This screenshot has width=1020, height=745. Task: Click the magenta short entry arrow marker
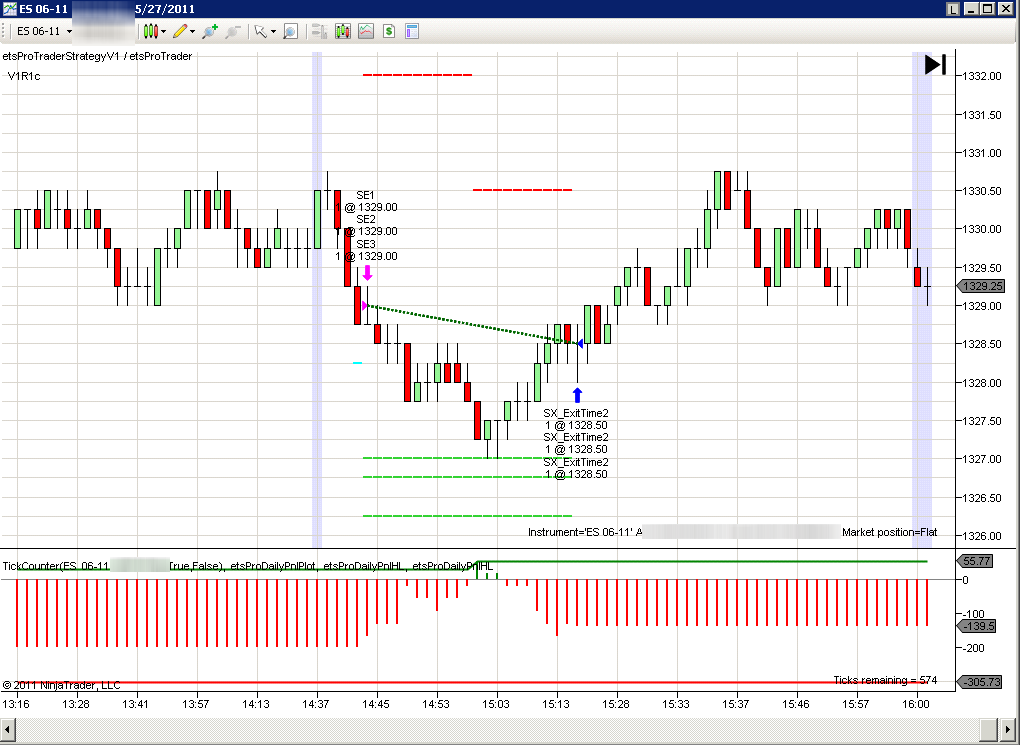367,273
